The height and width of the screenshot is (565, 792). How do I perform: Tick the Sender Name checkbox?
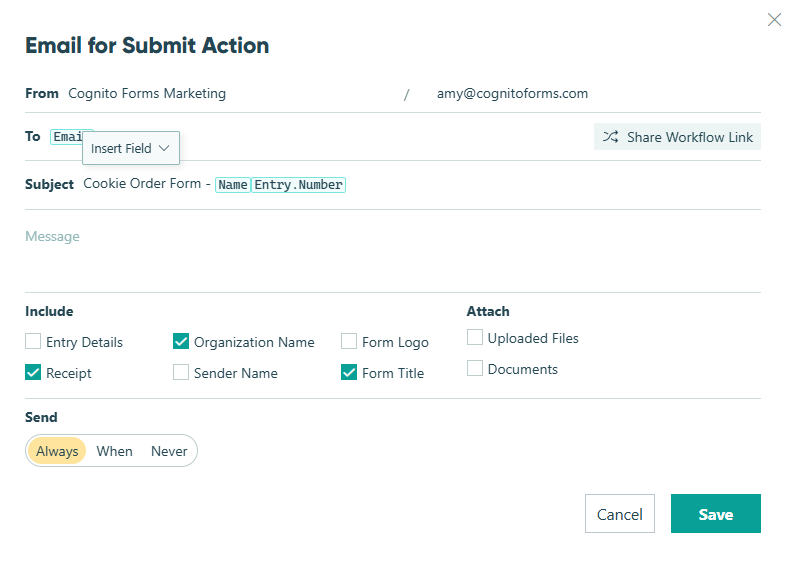click(181, 373)
